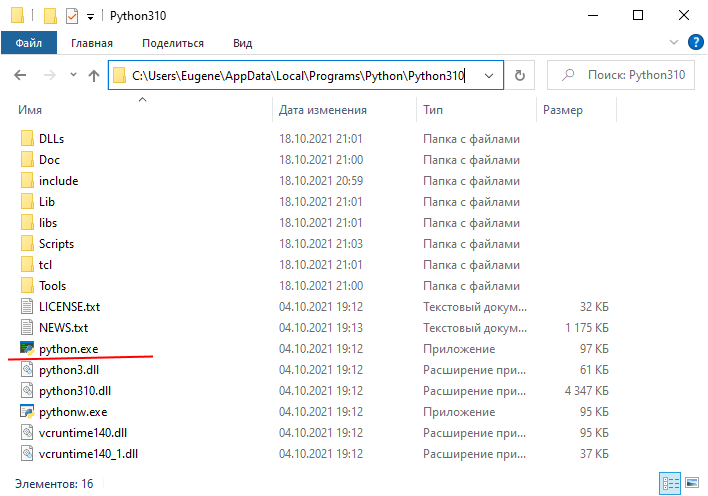
Task: Open the quick access toolbar customize arrow
Action: tap(90, 17)
